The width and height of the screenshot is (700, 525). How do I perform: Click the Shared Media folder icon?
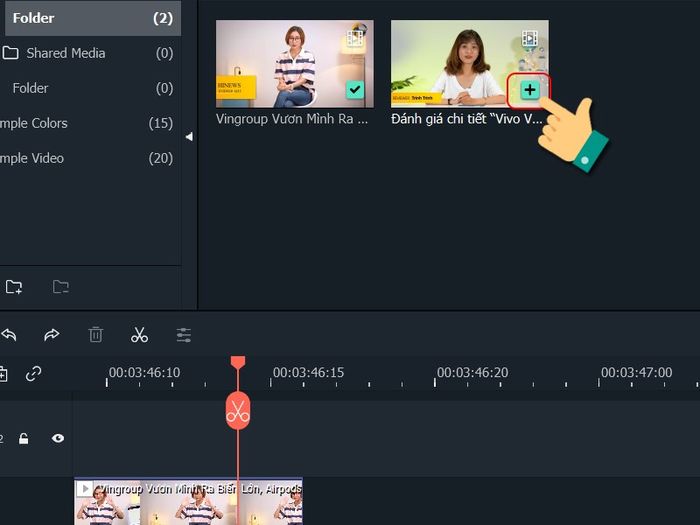(x=10, y=53)
